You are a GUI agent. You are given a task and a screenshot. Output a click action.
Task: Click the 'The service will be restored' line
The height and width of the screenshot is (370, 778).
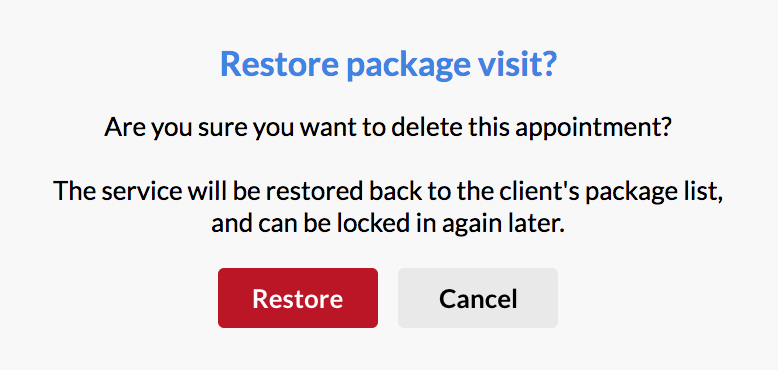388,191
